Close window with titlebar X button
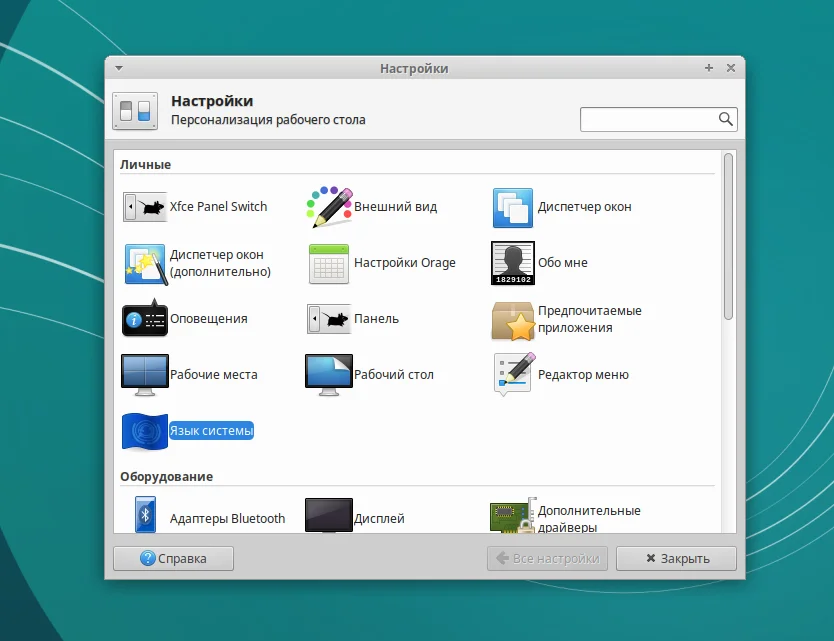 coord(731,68)
